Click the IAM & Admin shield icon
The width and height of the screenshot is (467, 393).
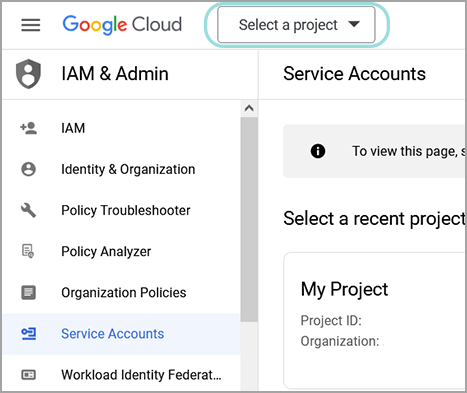click(x=28, y=74)
